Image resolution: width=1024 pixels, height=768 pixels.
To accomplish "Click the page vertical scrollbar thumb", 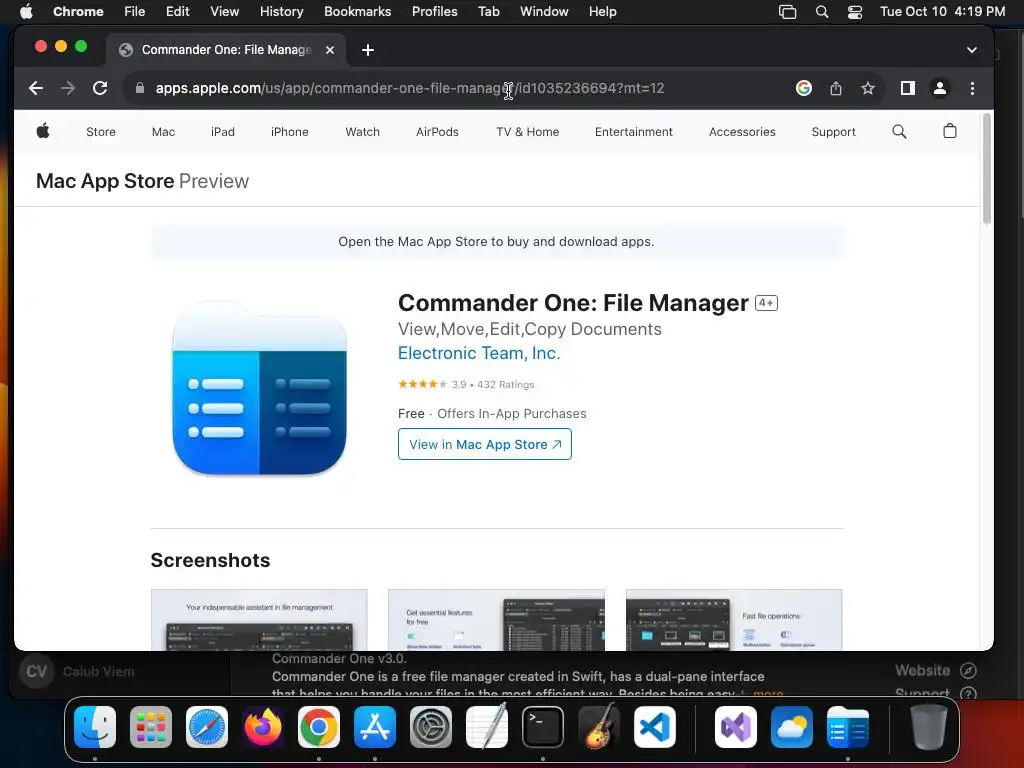I will [987, 168].
